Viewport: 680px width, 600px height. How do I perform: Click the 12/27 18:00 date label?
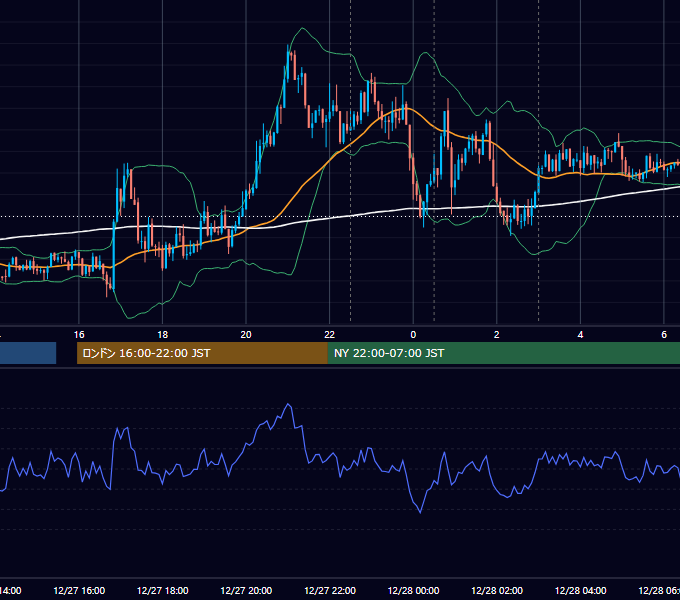(163, 590)
